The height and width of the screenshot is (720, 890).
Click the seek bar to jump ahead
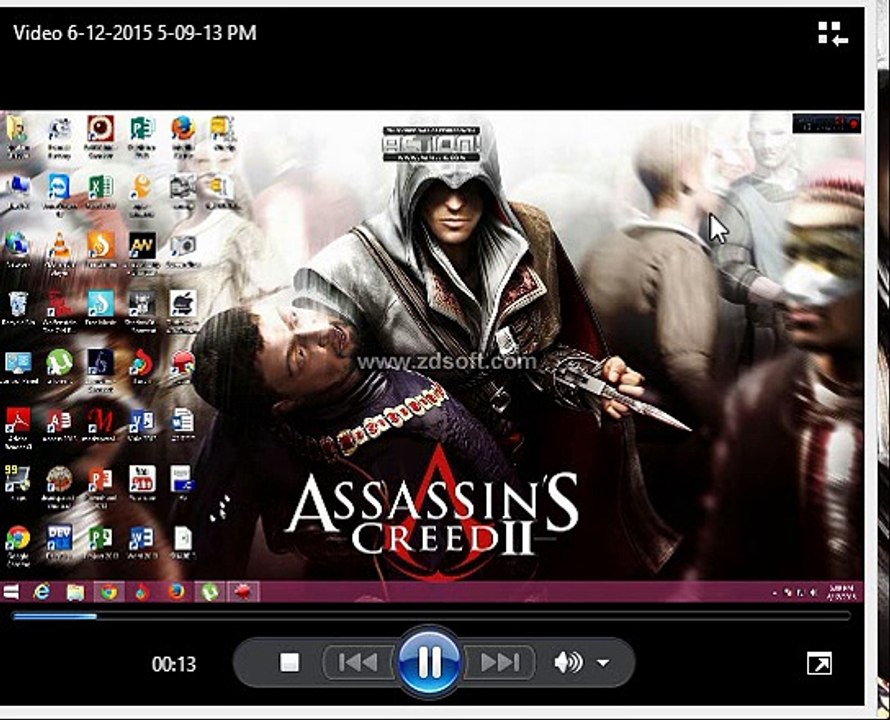point(431,616)
